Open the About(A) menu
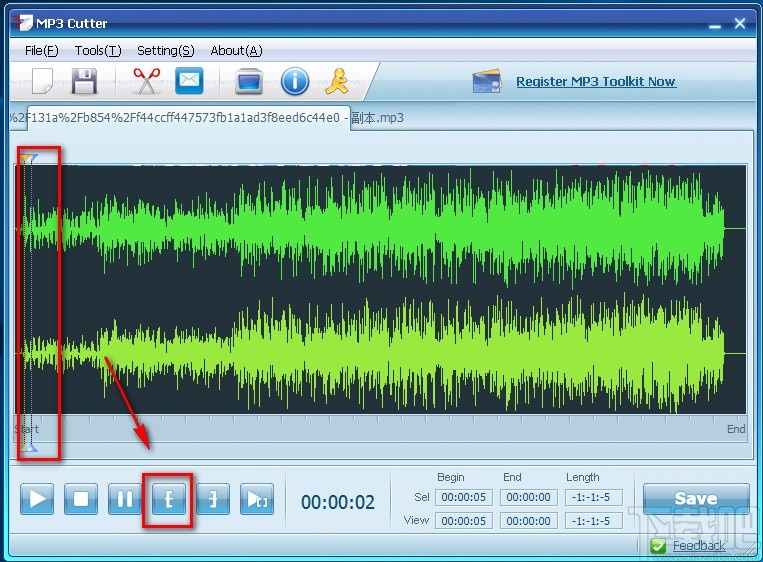This screenshot has width=763, height=562. coord(236,51)
